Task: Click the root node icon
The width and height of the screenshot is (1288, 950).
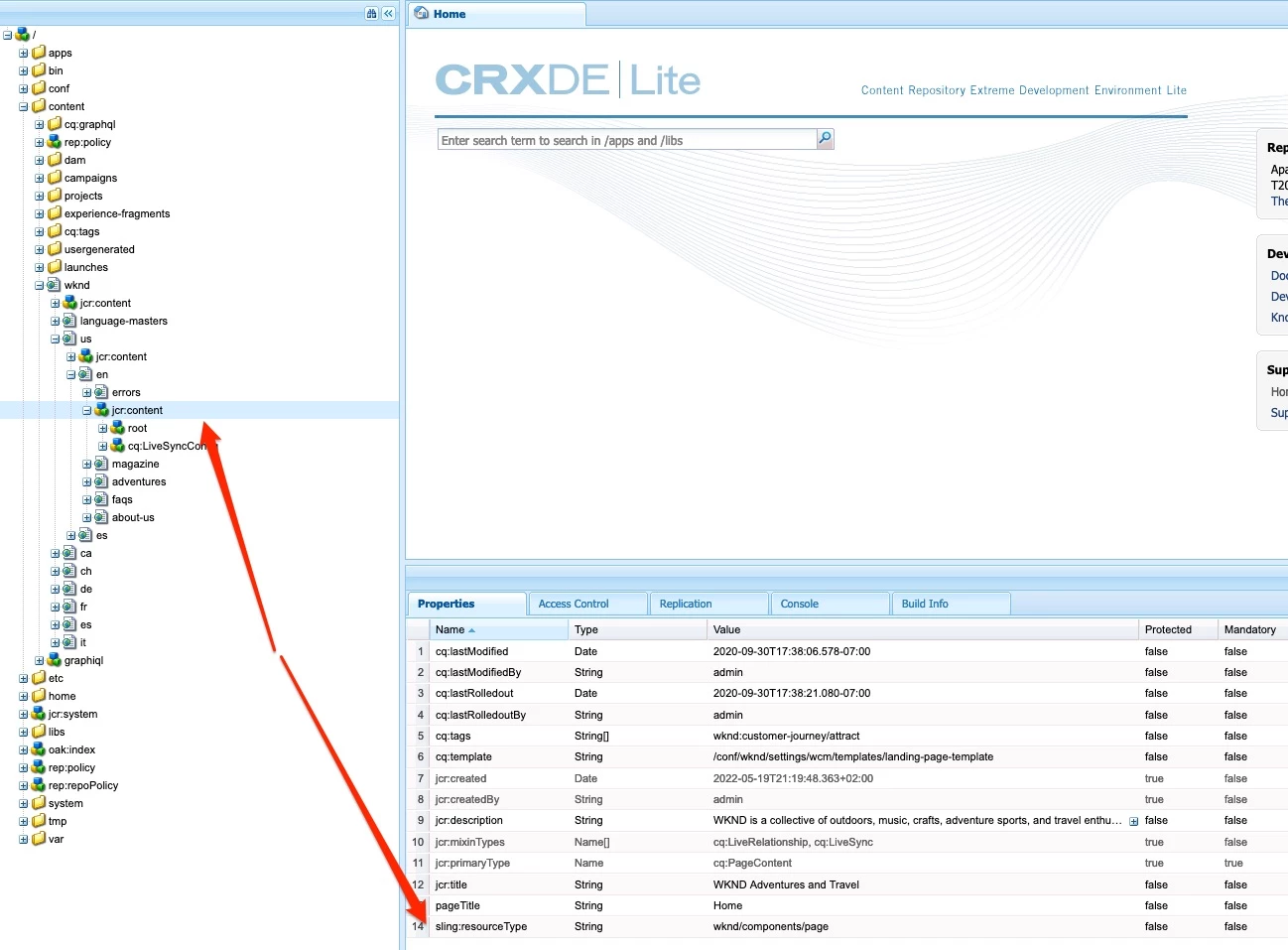Action: [x=118, y=428]
